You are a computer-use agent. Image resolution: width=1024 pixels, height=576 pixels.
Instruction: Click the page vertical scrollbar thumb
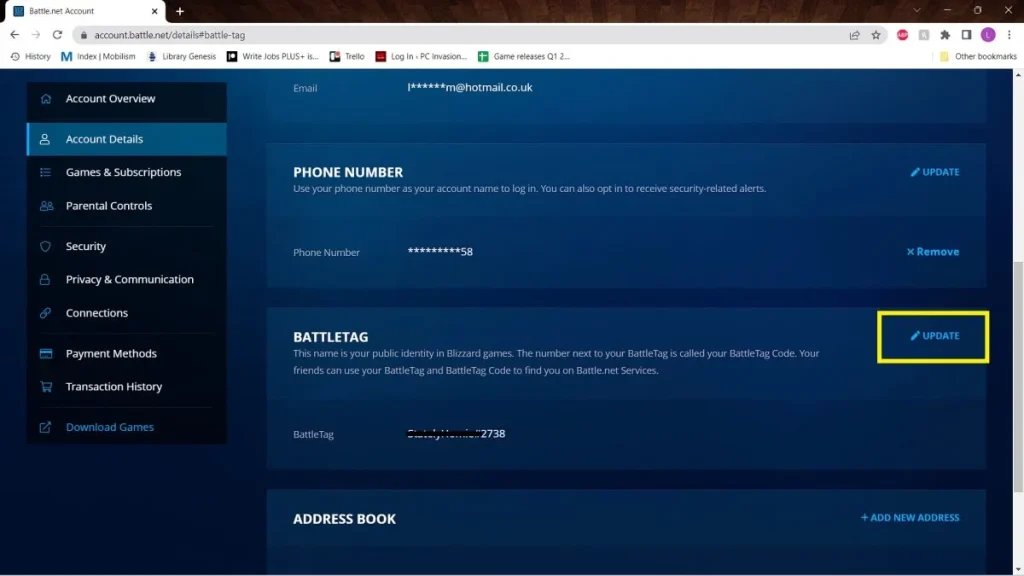tap(1018, 377)
